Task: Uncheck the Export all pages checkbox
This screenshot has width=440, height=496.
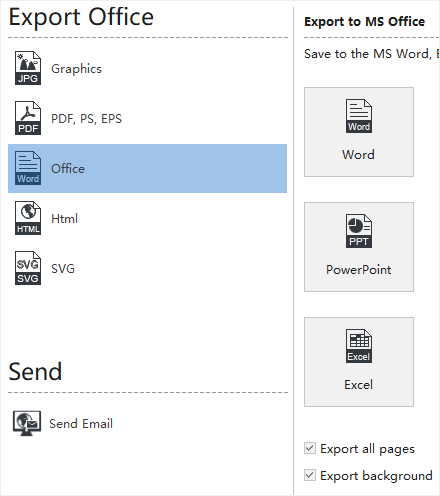Action: [310, 448]
